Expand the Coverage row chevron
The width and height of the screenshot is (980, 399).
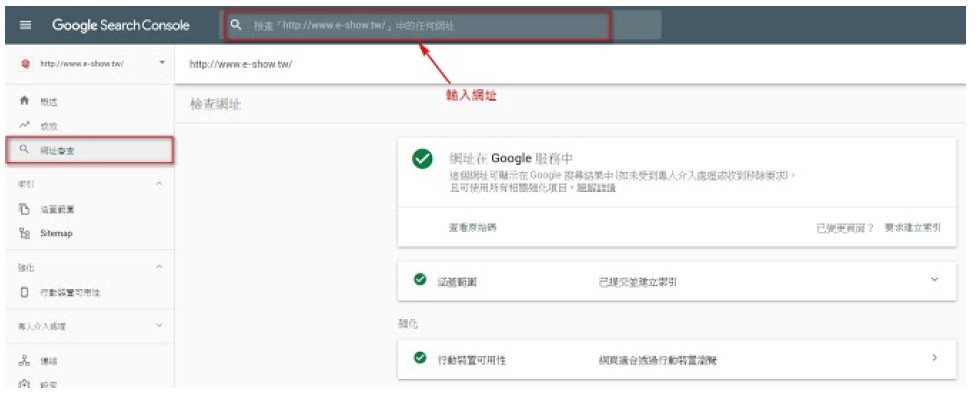pyautogui.click(x=934, y=280)
